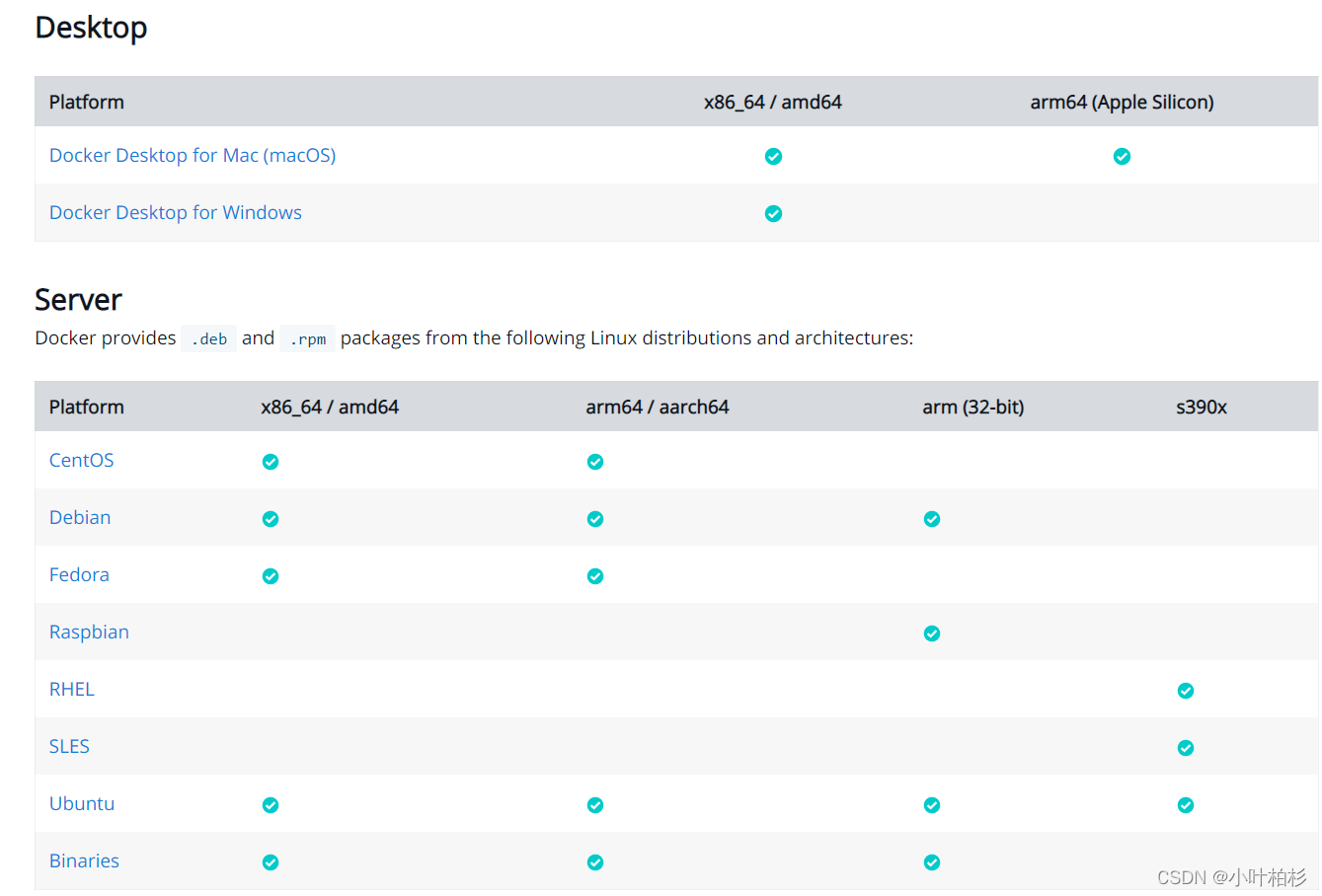
Task: Open the Debian platform link
Action: pyautogui.click(x=80, y=517)
